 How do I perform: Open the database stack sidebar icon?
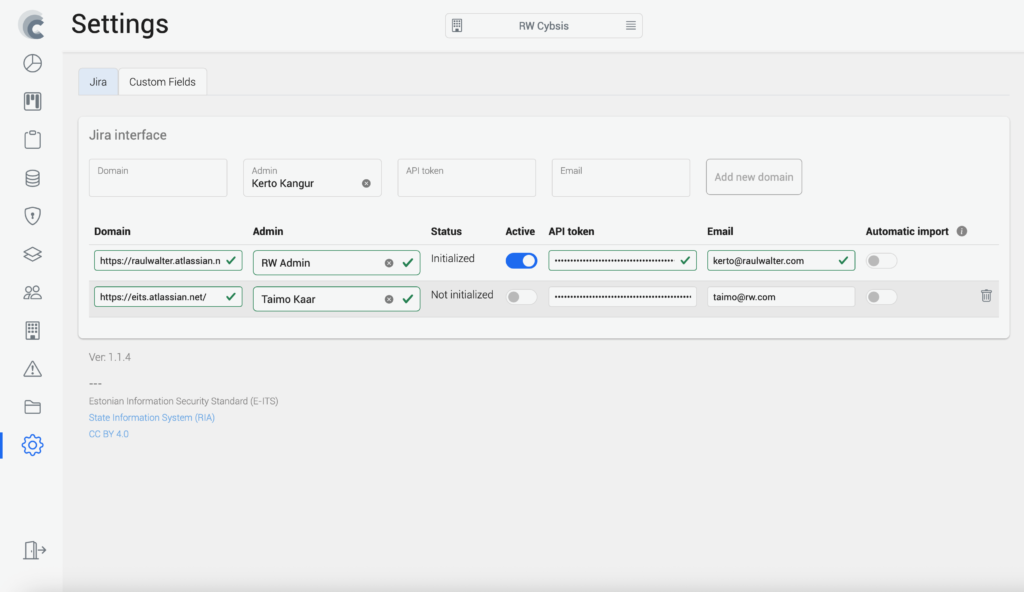point(32,178)
